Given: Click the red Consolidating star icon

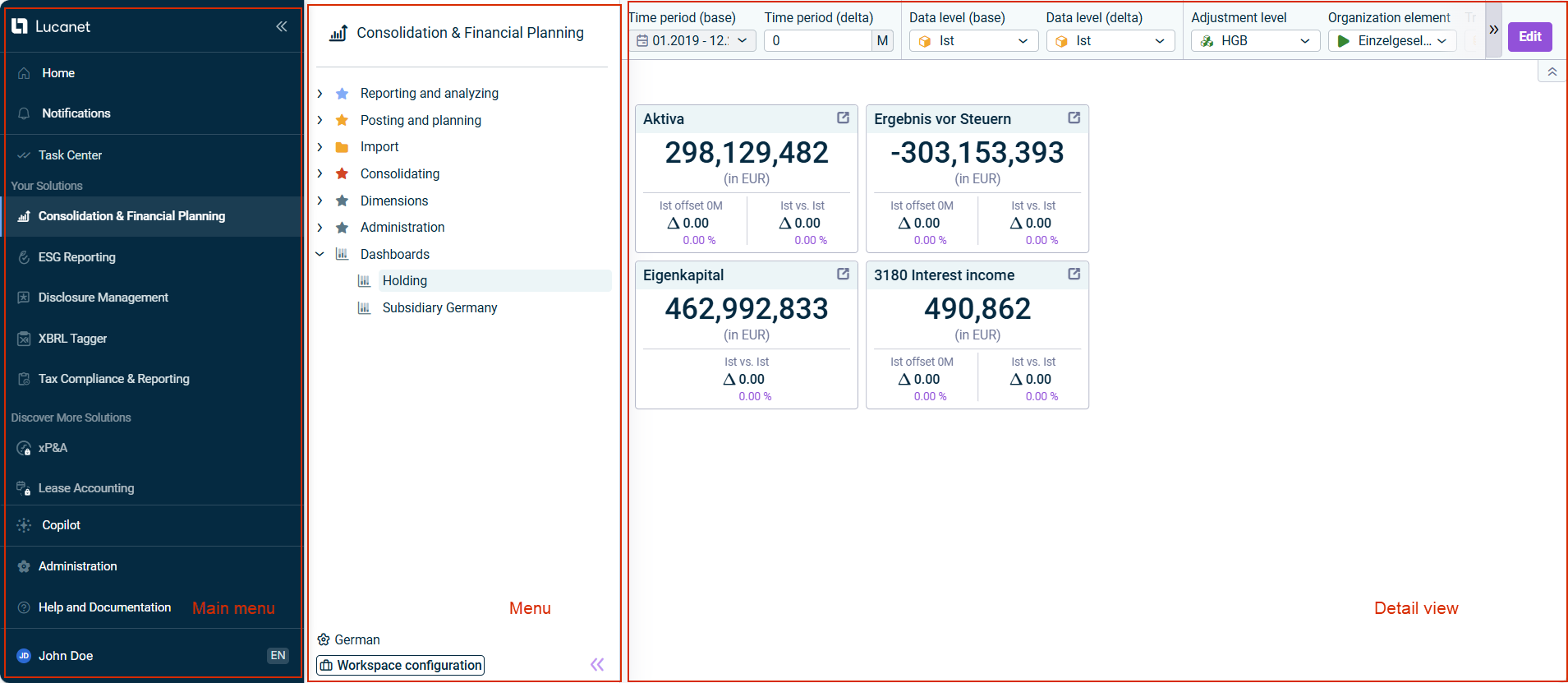Looking at the screenshot, I should pyautogui.click(x=343, y=173).
